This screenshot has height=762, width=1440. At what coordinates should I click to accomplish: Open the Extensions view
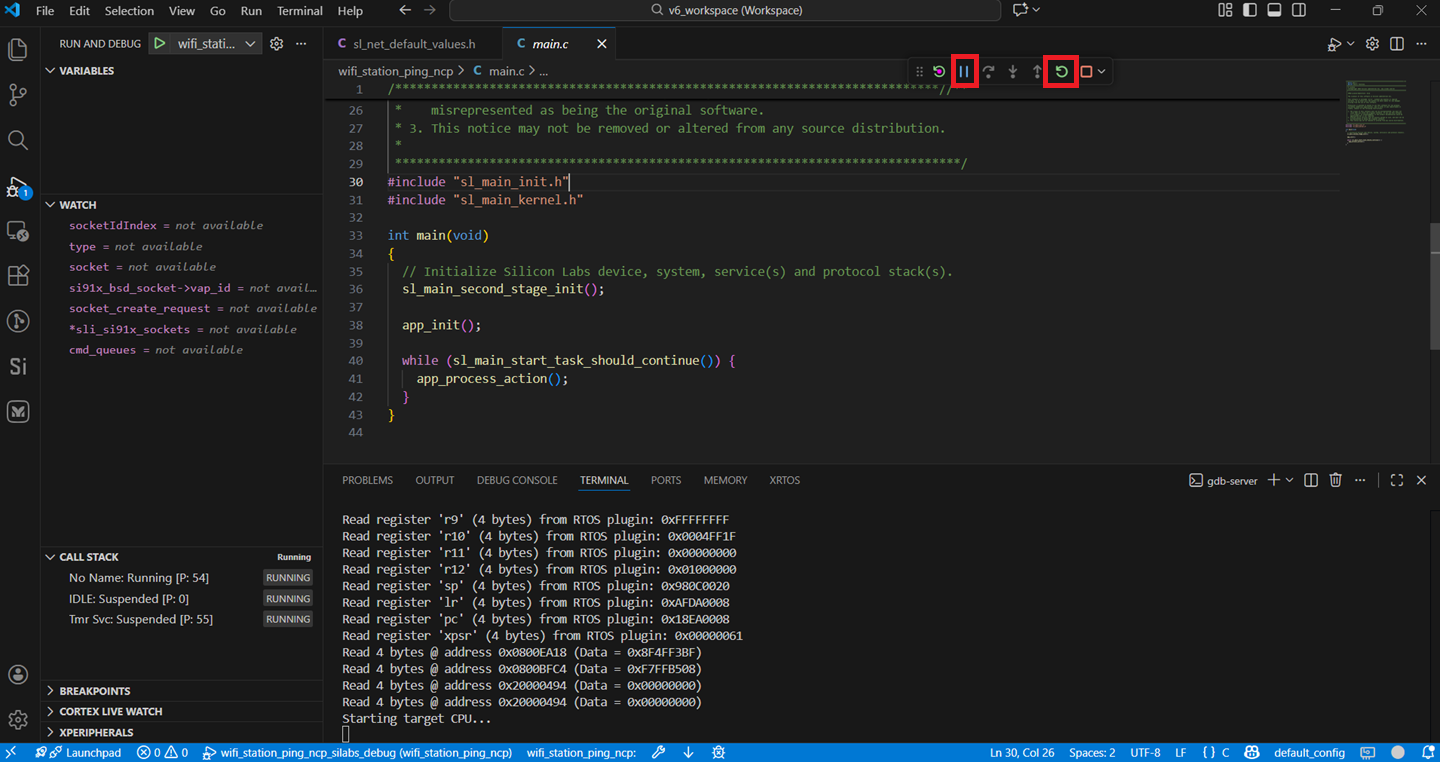(x=18, y=275)
